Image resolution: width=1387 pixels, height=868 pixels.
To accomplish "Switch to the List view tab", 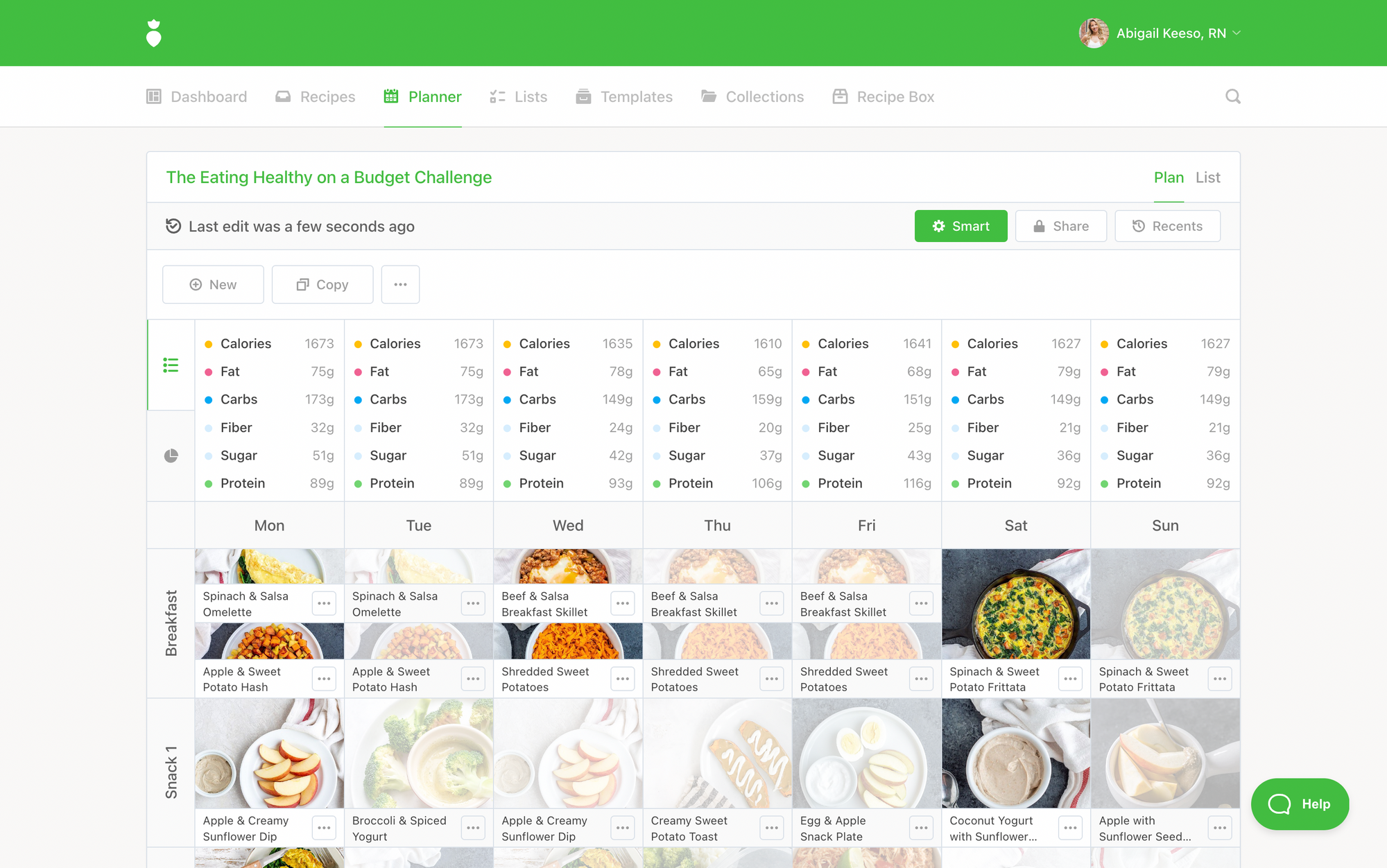I will coord(1207,177).
